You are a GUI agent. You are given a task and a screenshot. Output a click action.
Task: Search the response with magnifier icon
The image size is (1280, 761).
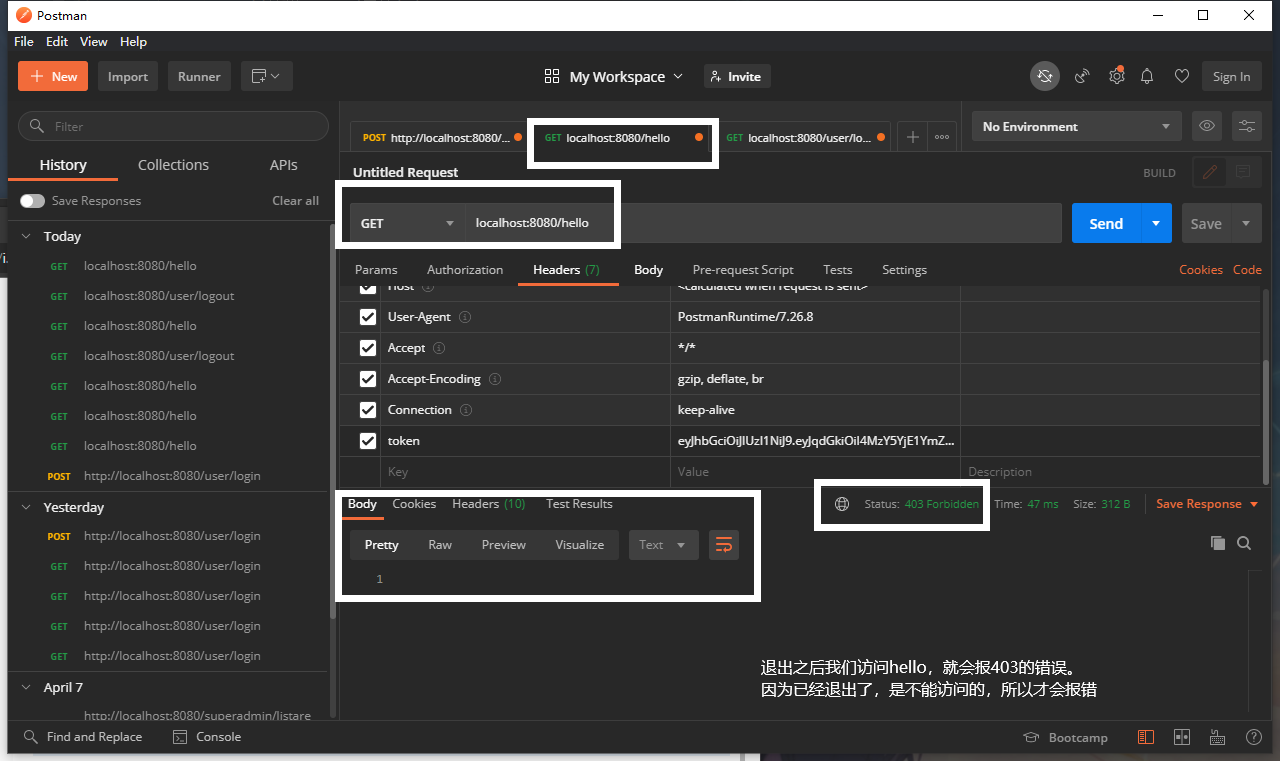(x=1244, y=543)
